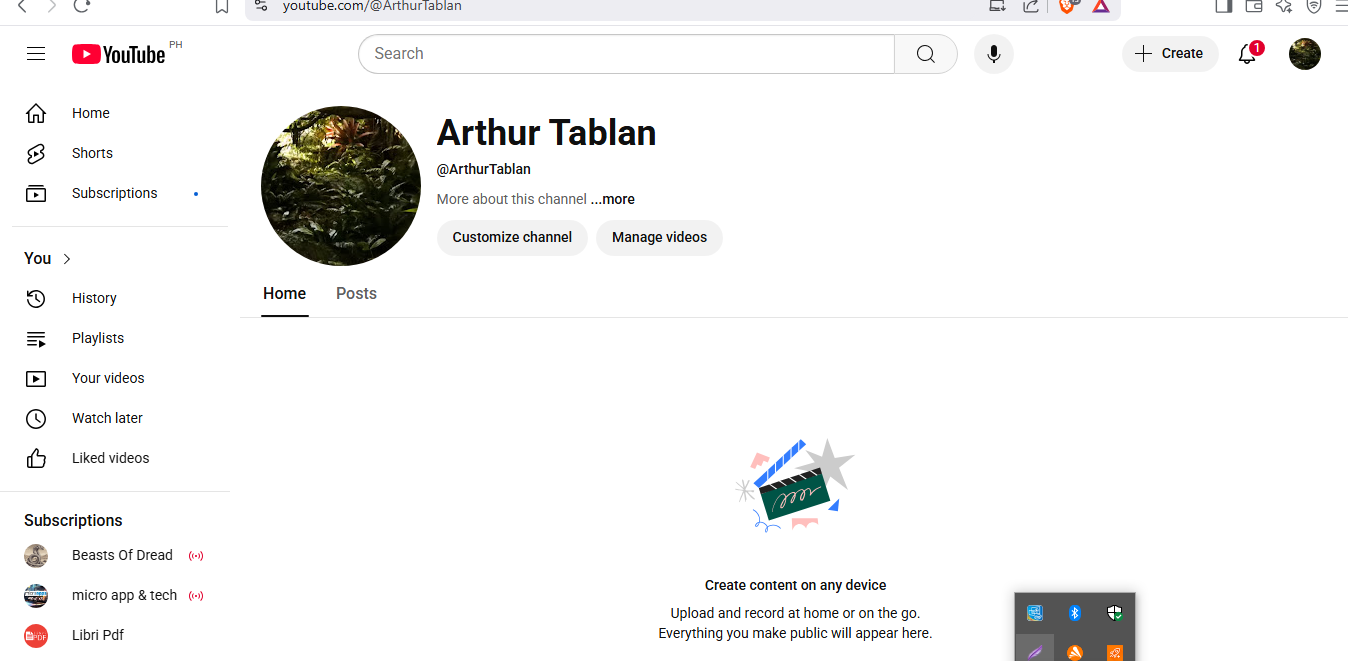Toggle the browser sidebar panel icon
This screenshot has width=1348, height=661.
click(1223, 6)
